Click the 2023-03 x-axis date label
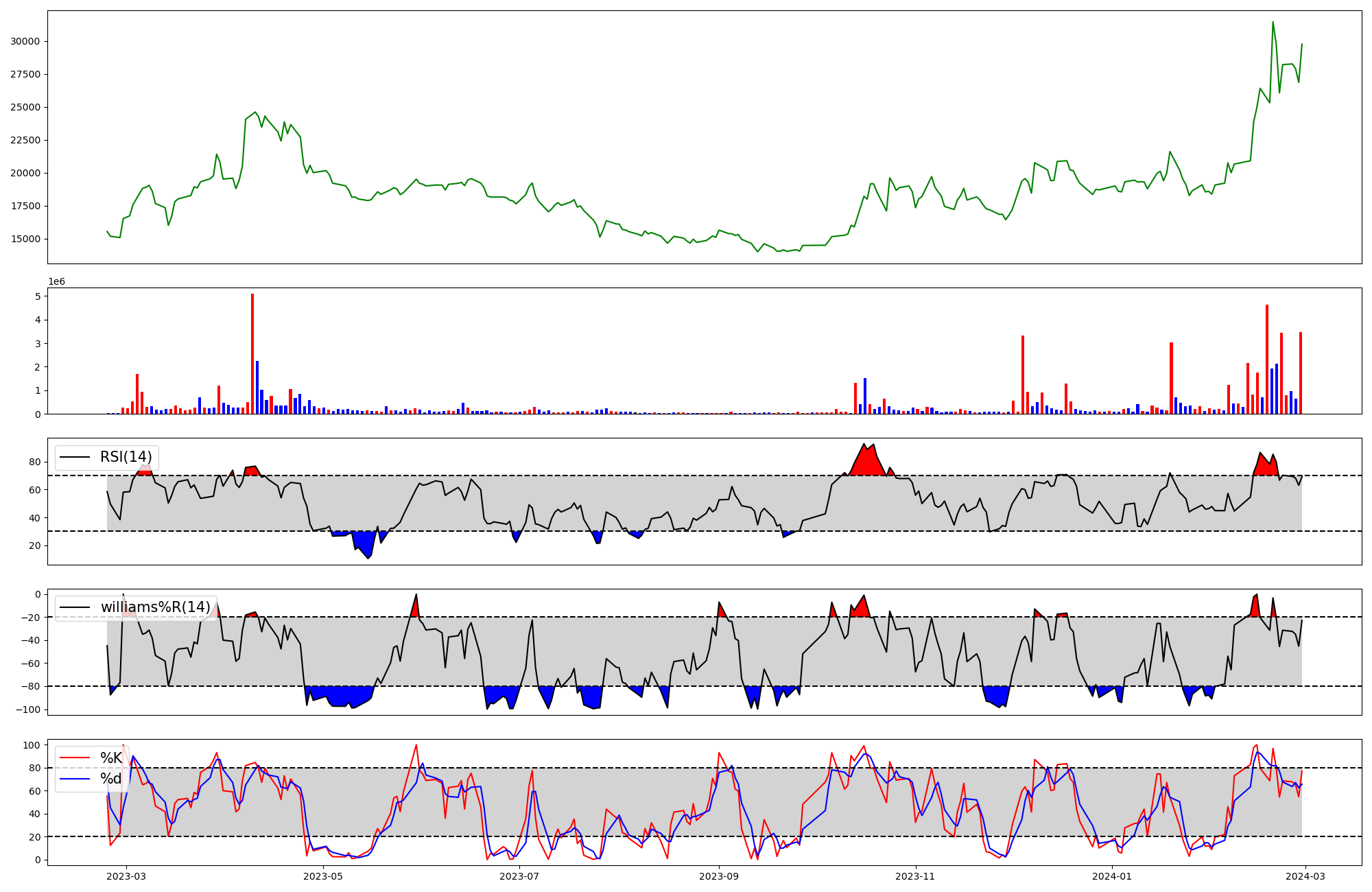Screen dimensions: 1372x892 pyautogui.click(x=126, y=876)
